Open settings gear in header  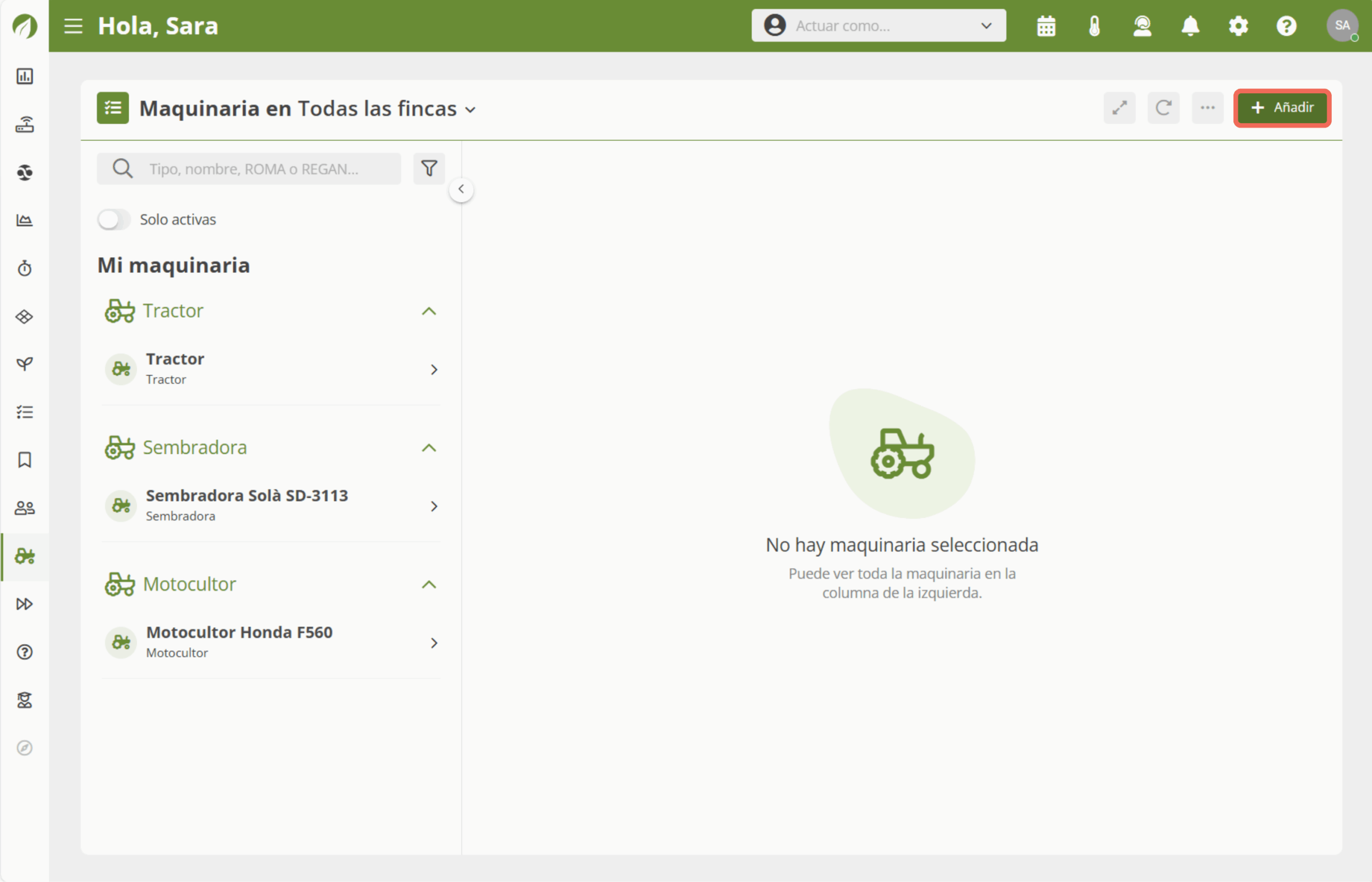pyautogui.click(x=1239, y=26)
